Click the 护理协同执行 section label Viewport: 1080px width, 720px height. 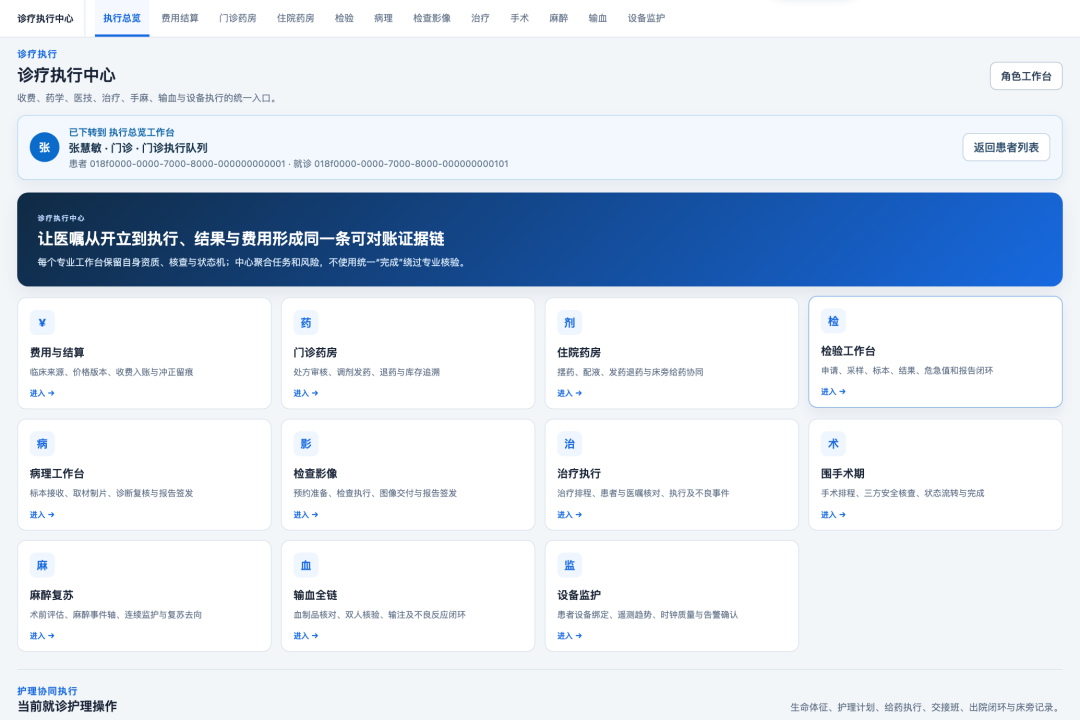click(47, 691)
